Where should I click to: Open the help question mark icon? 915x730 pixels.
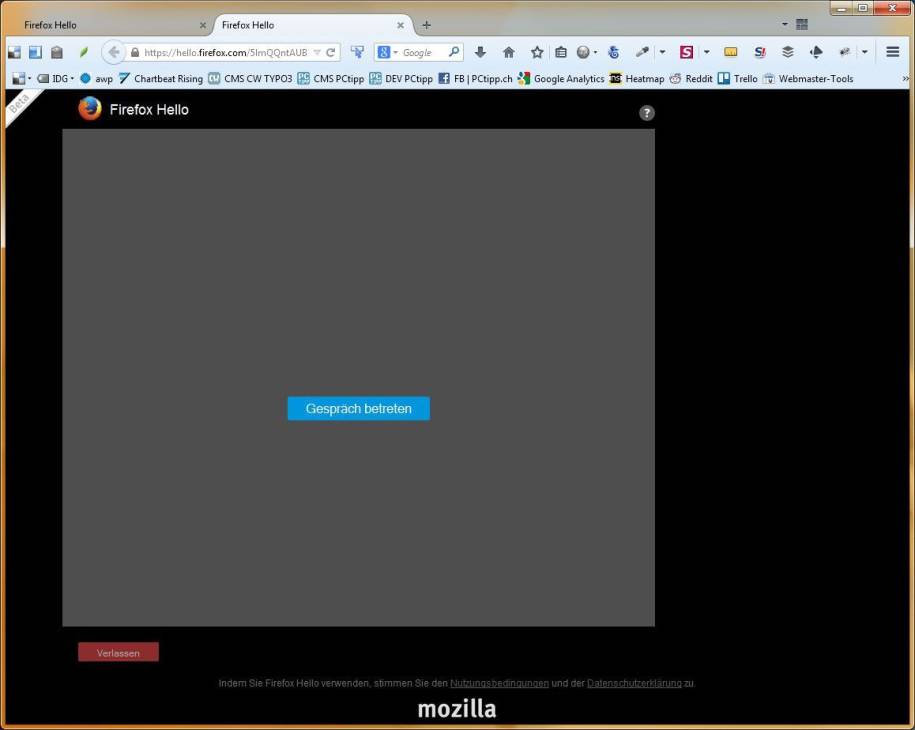coord(647,113)
